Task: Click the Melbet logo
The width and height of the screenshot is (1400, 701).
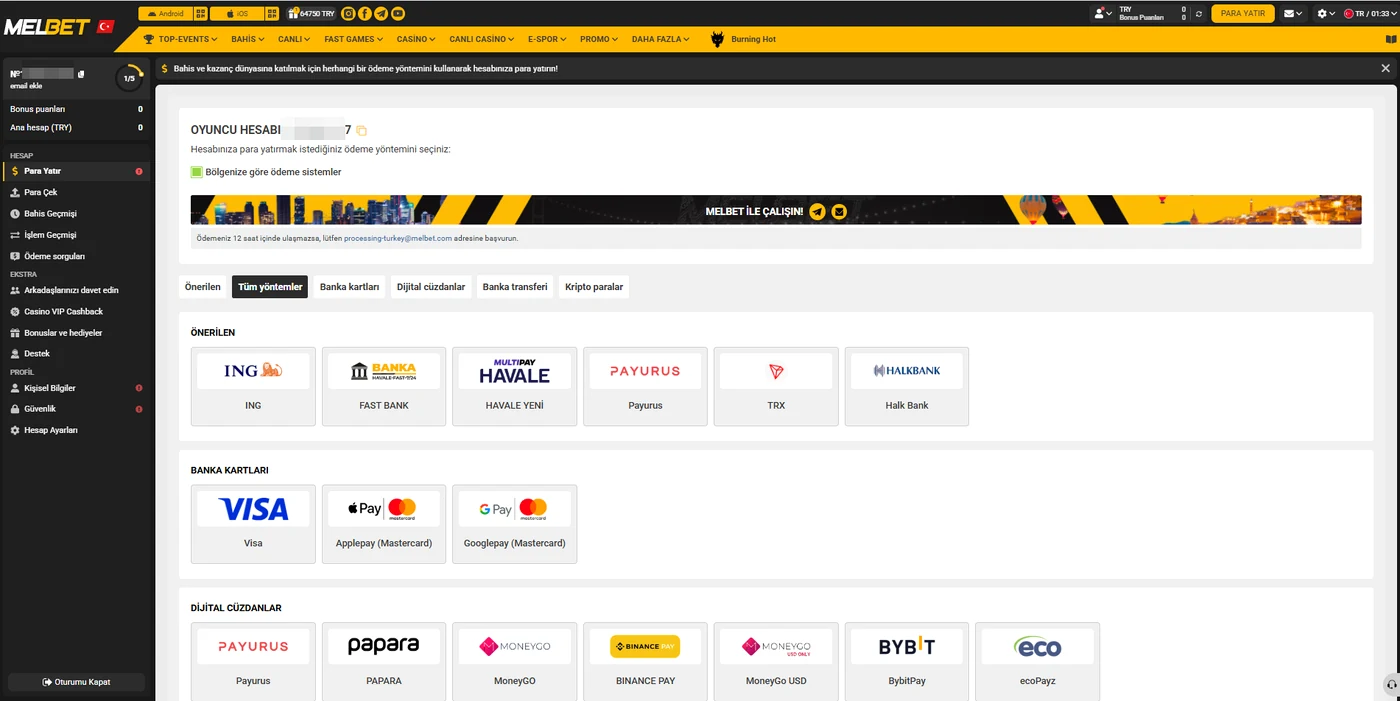Action: tap(47, 27)
